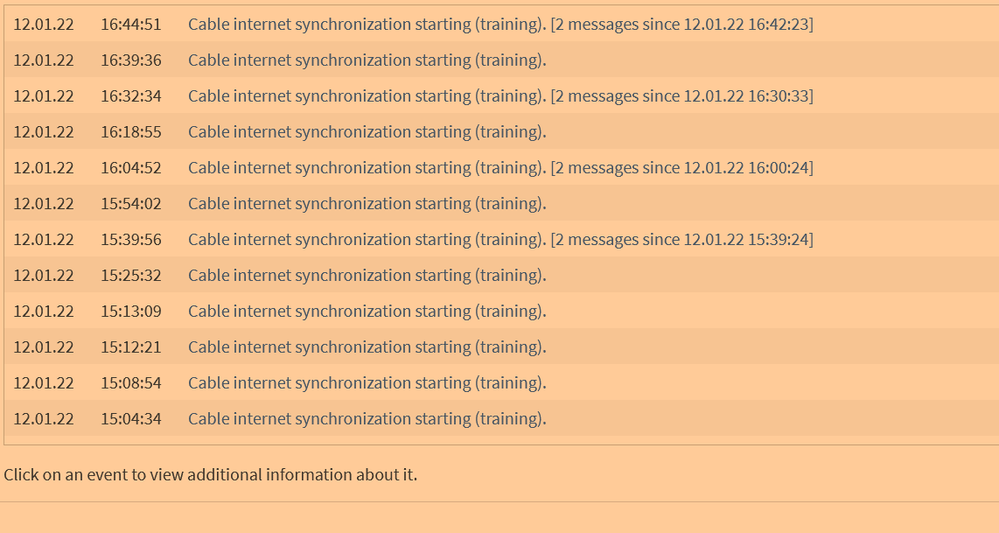View the event from 15:08:54
The height and width of the screenshot is (533, 999).
(367, 384)
